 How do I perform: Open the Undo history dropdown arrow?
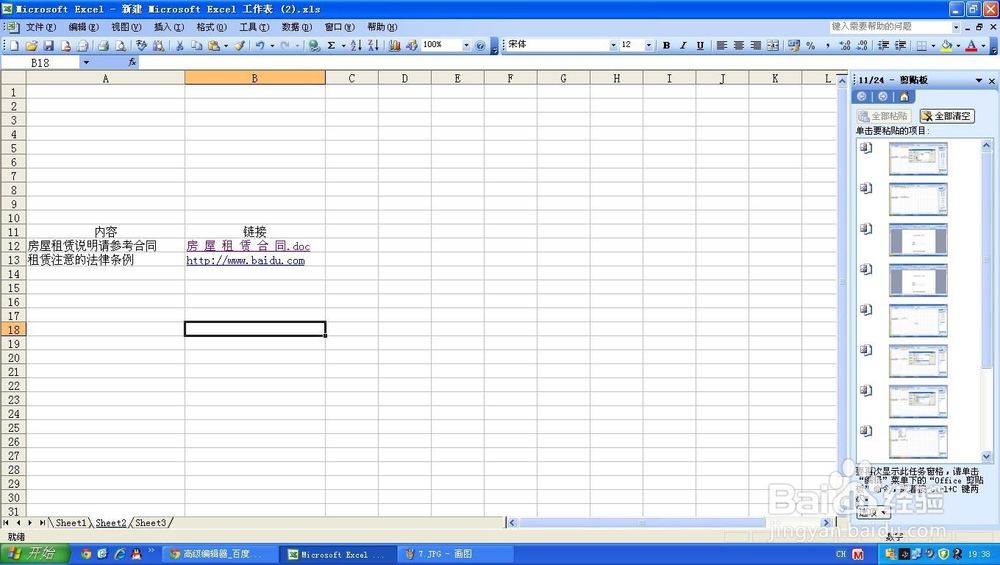(x=272, y=45)
